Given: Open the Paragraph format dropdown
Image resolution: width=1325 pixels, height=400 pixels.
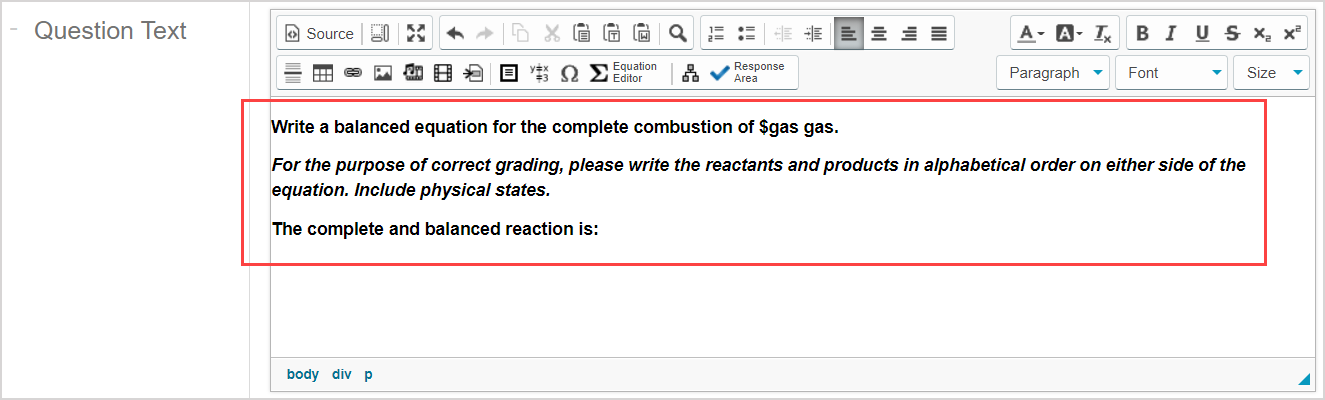Looking at the screenshot, I should click(x=1053, y=73).
